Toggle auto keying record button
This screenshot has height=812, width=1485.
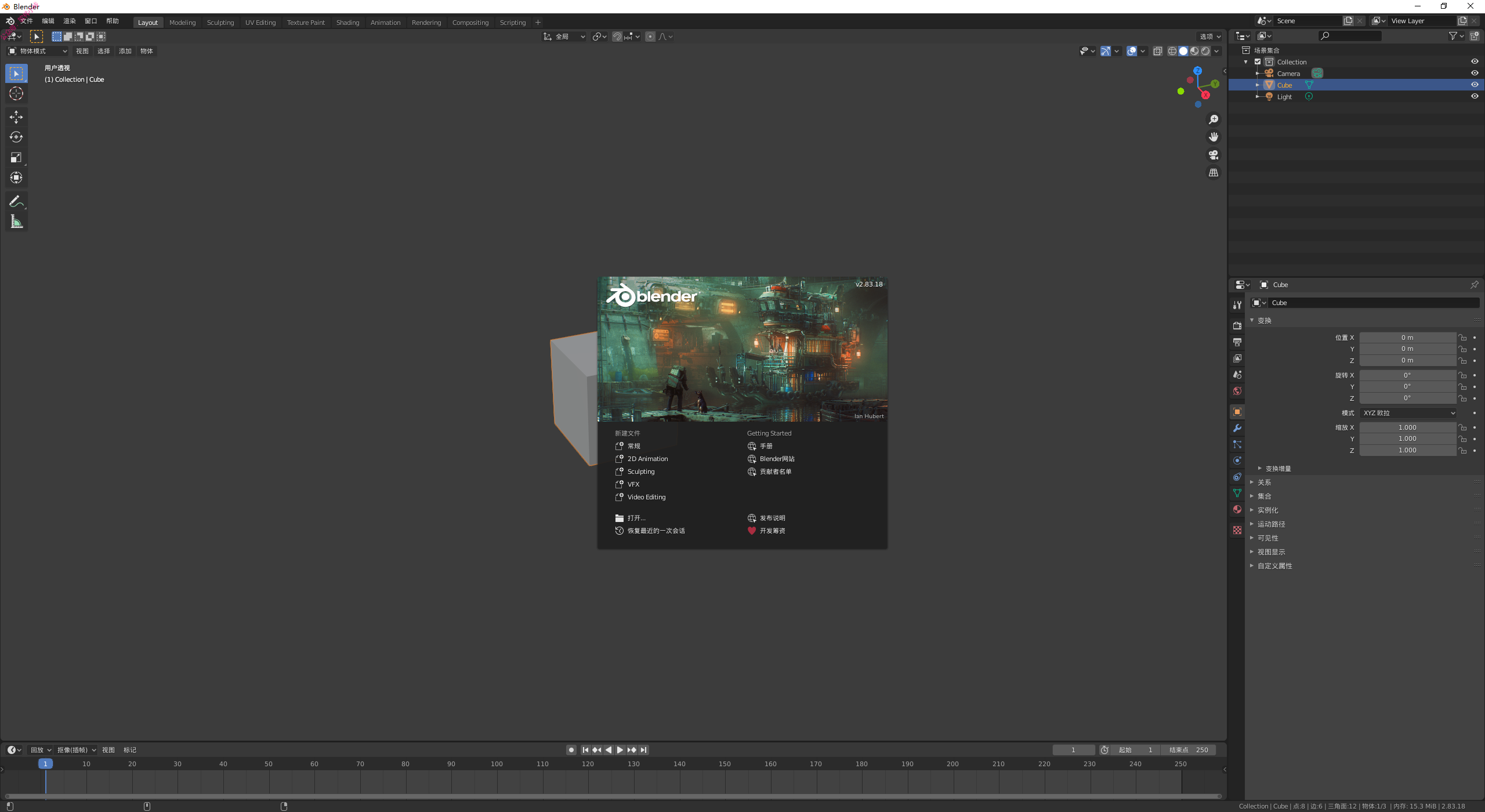click(x=571, y=750)
